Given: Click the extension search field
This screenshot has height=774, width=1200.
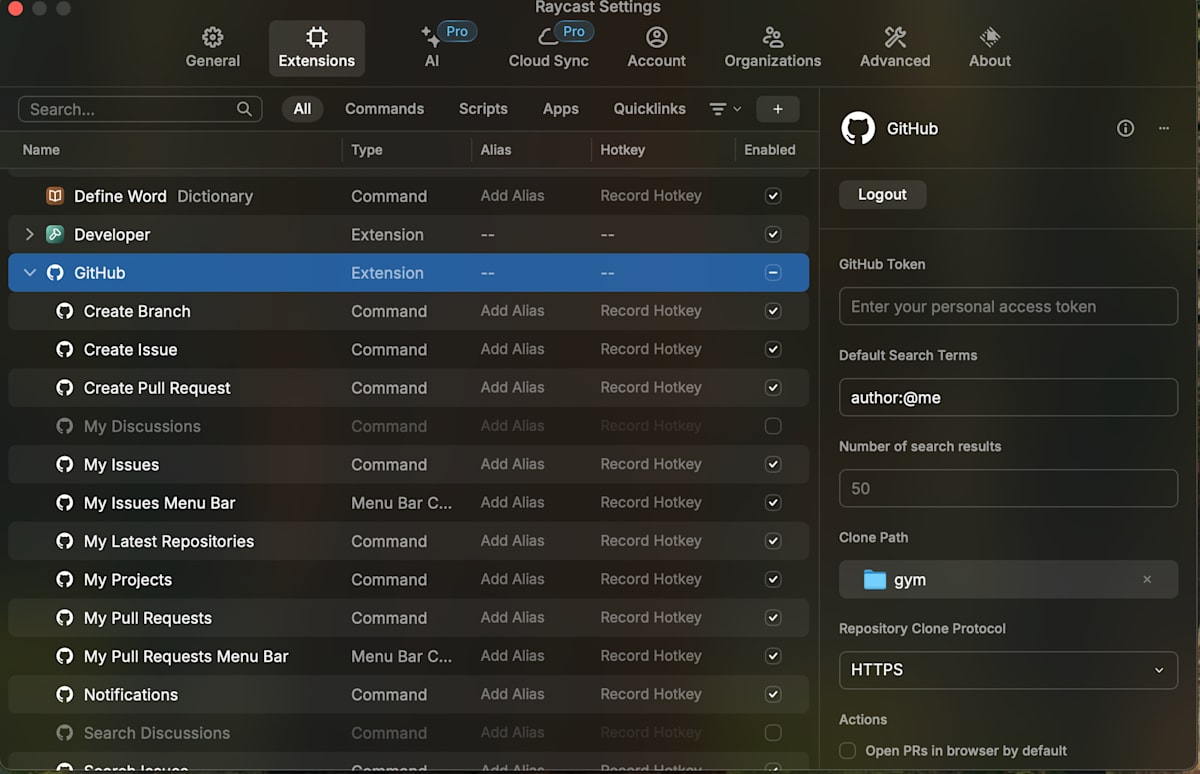Looking at the screenshot, I should pyautogui.click(x=140, y=109).
